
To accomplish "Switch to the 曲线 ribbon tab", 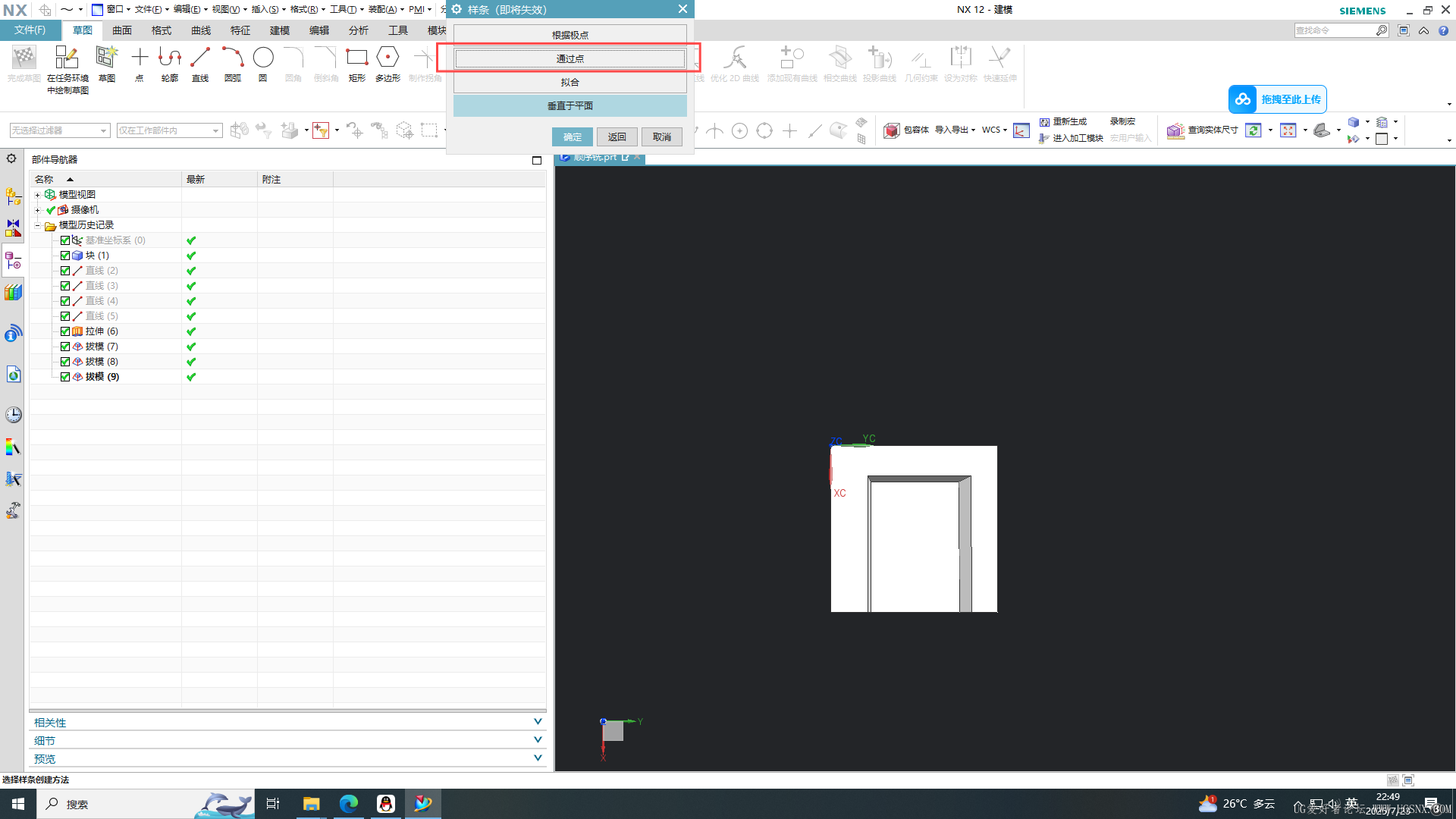I will pyautogui.click(x=201, y=30).
